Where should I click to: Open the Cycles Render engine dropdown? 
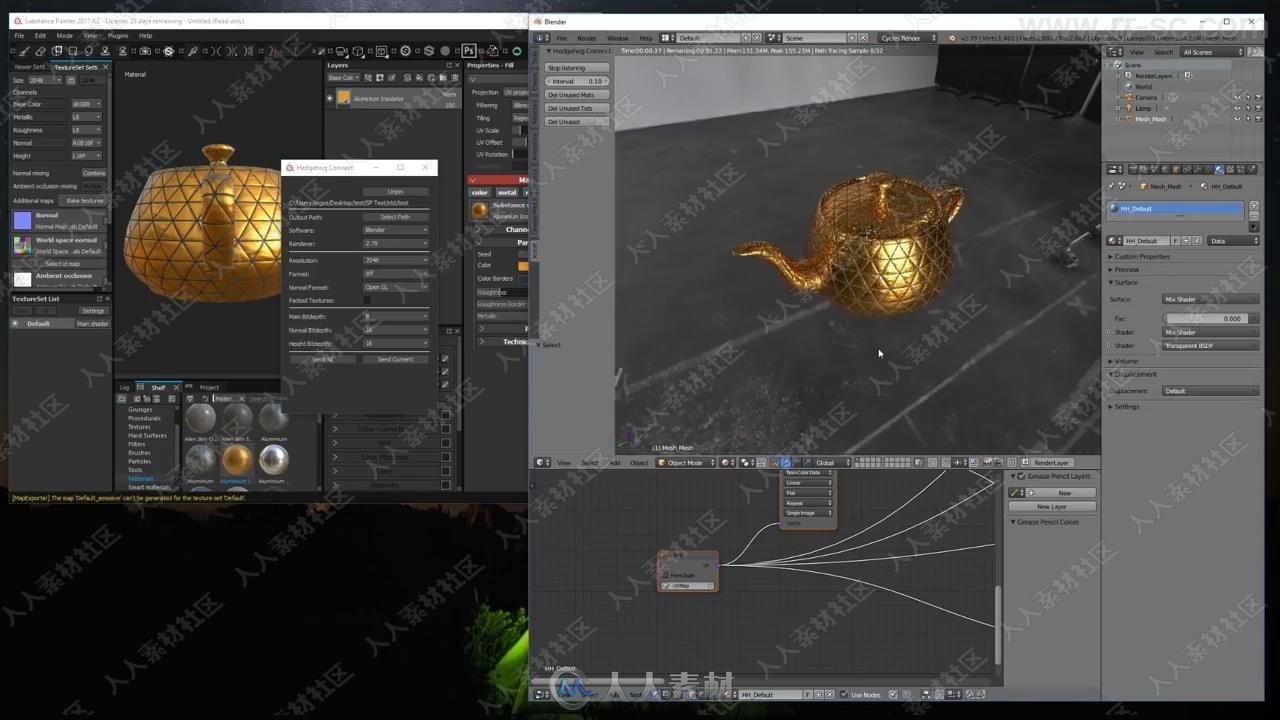pyautogui.click(x=908, y=38)
